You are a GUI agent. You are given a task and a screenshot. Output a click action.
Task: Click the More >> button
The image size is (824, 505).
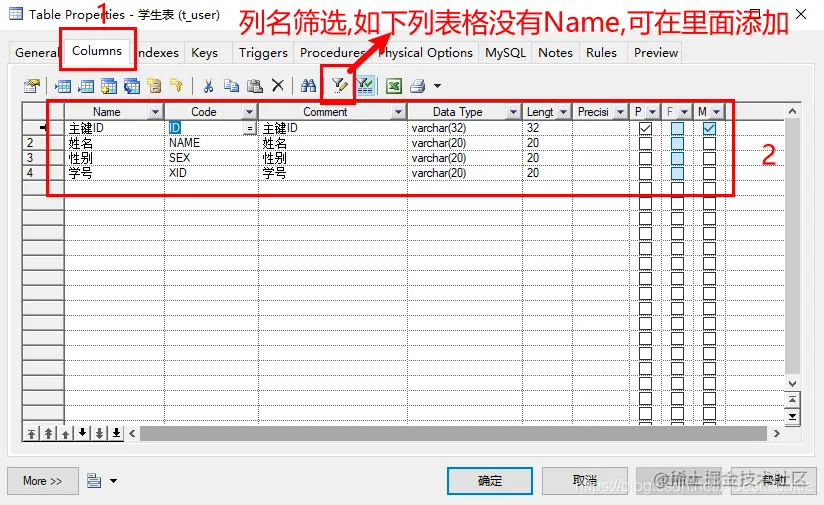(x=43, y=481)
